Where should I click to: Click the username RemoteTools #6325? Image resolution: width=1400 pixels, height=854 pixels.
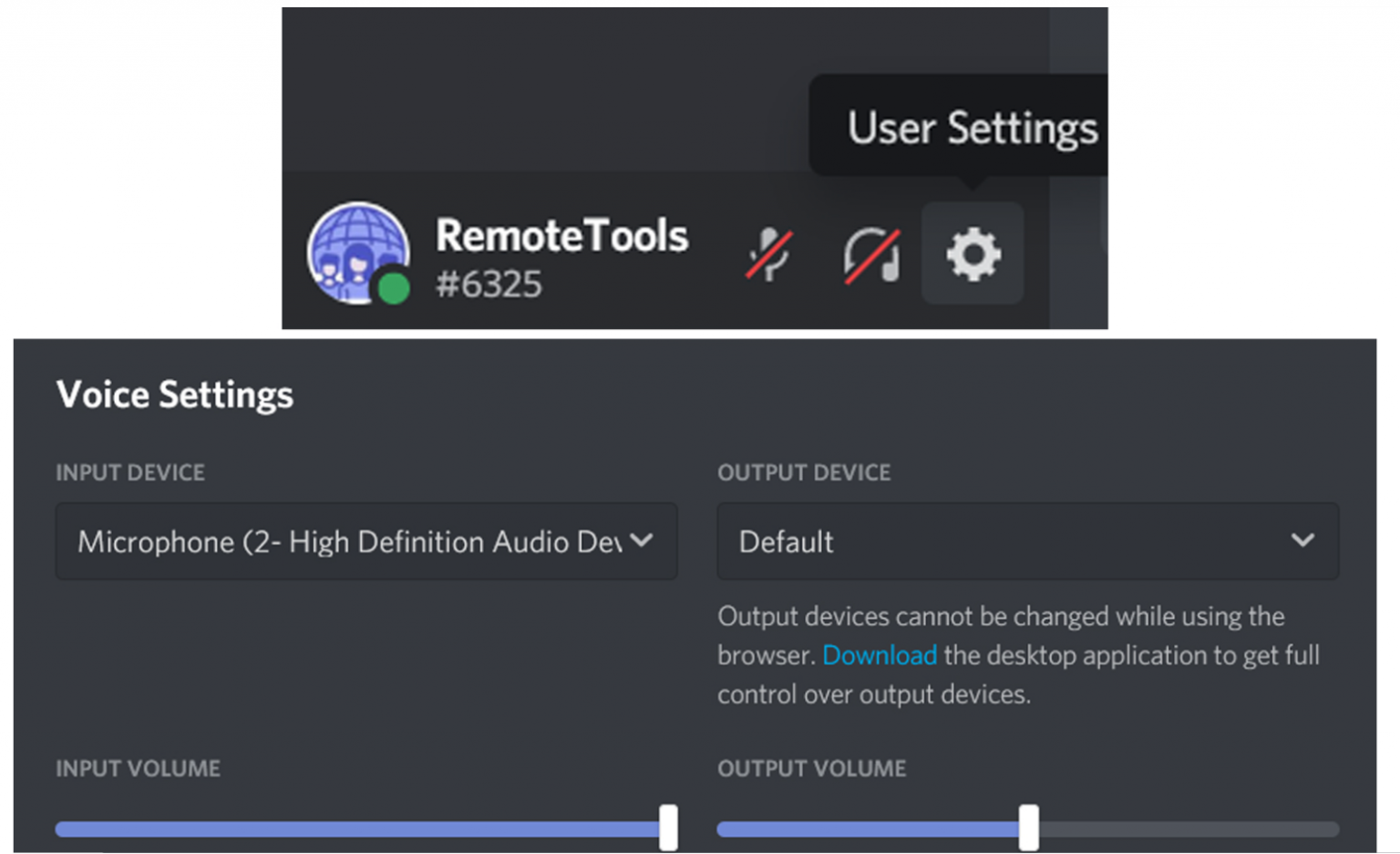(x=561, y=255)
